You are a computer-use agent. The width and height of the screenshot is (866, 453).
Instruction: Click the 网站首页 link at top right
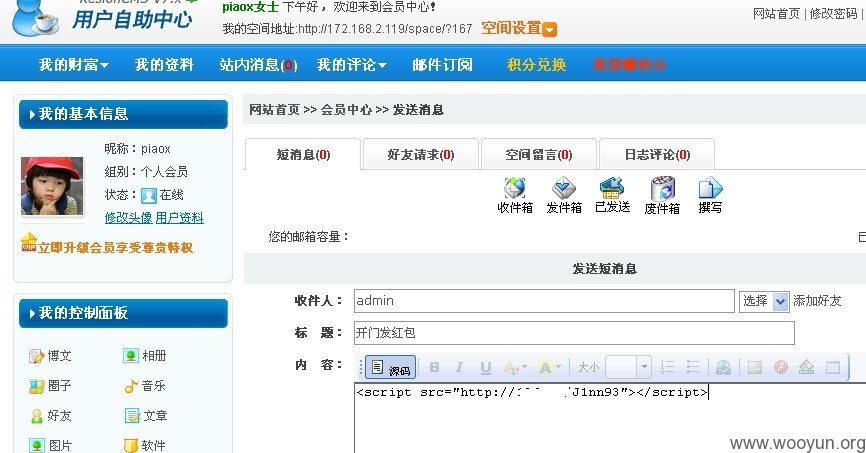[776, 13]
